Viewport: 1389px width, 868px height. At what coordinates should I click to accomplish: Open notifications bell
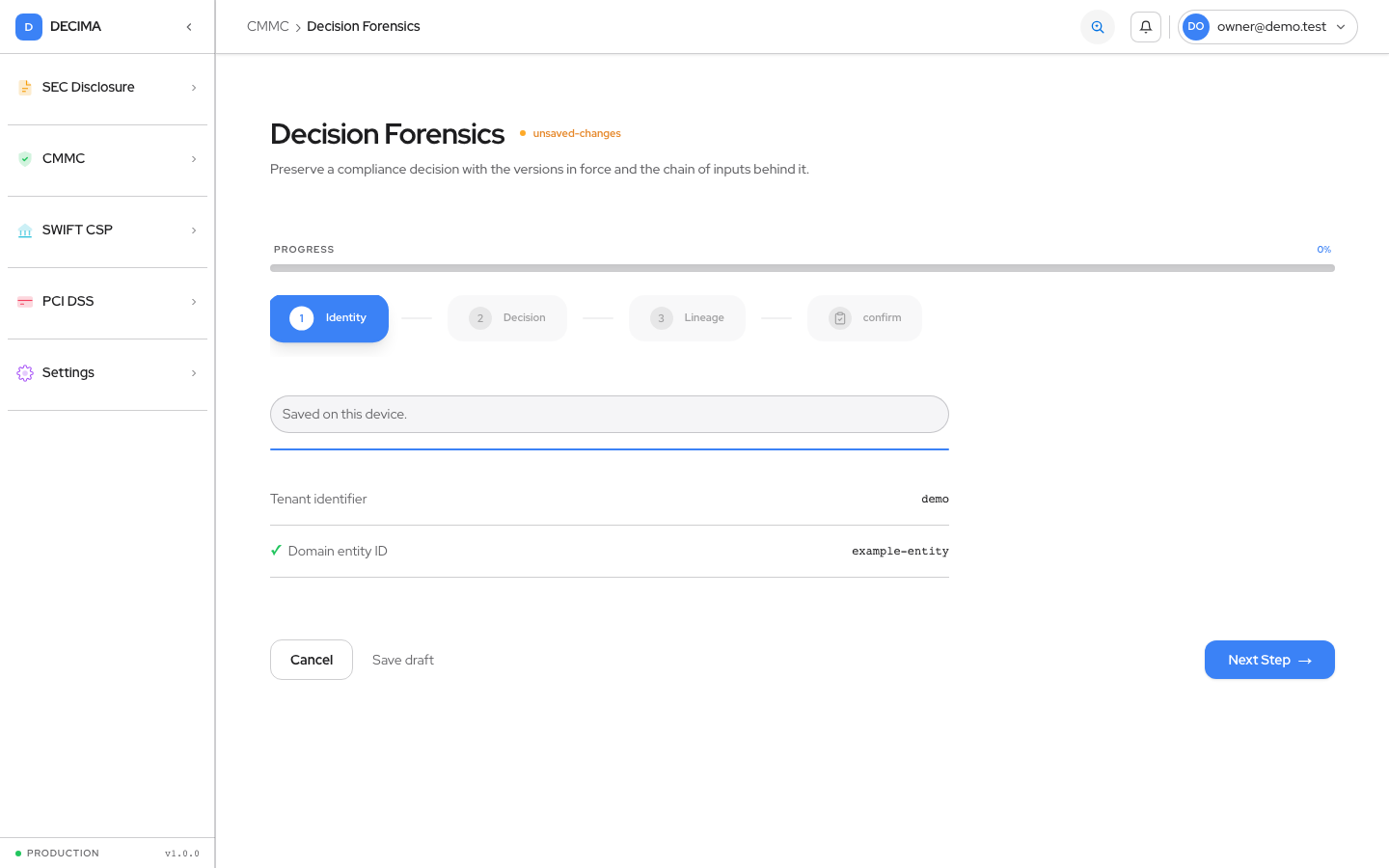point(1146,27)
